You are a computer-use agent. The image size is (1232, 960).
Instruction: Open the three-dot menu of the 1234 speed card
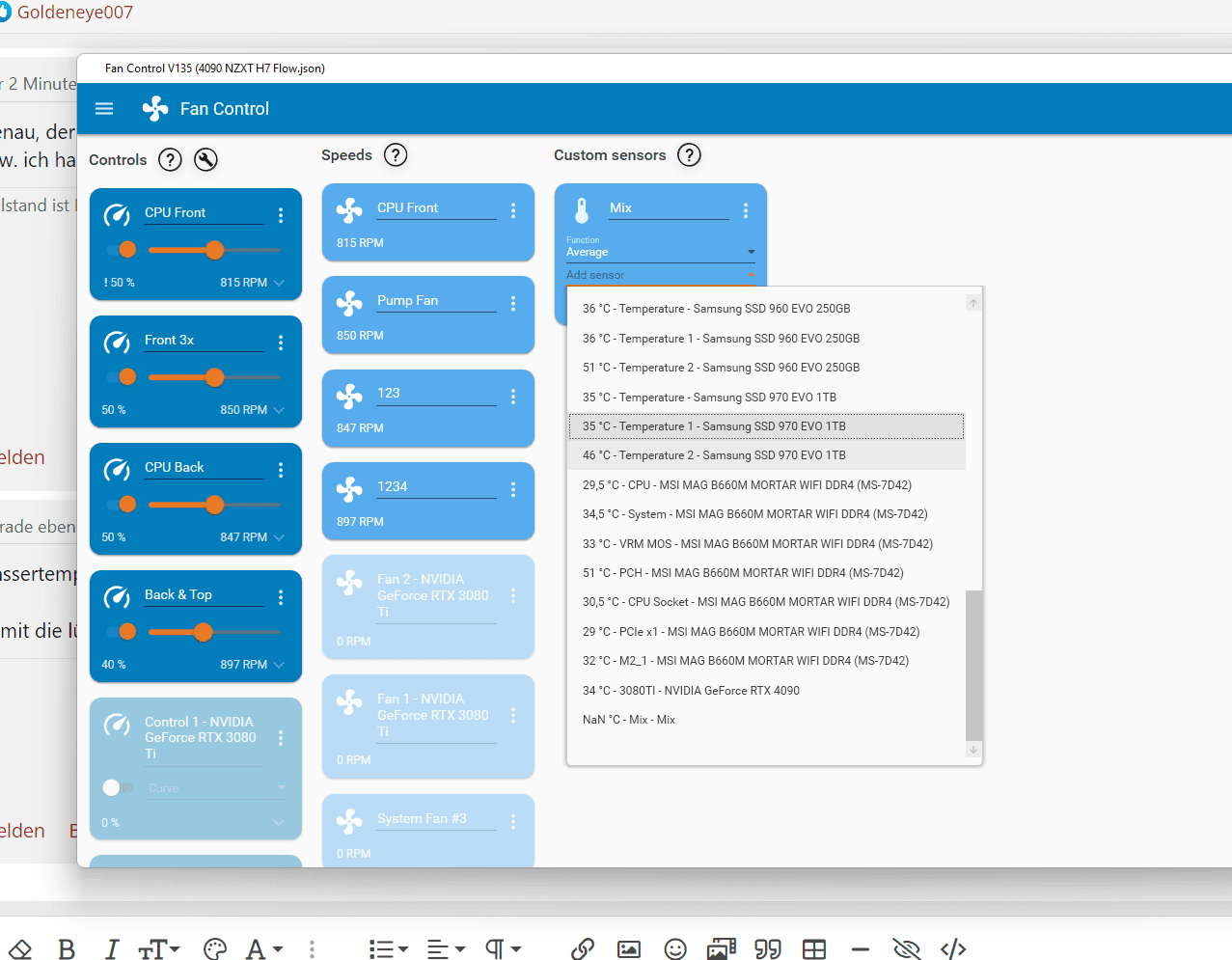tap(513, 490)
